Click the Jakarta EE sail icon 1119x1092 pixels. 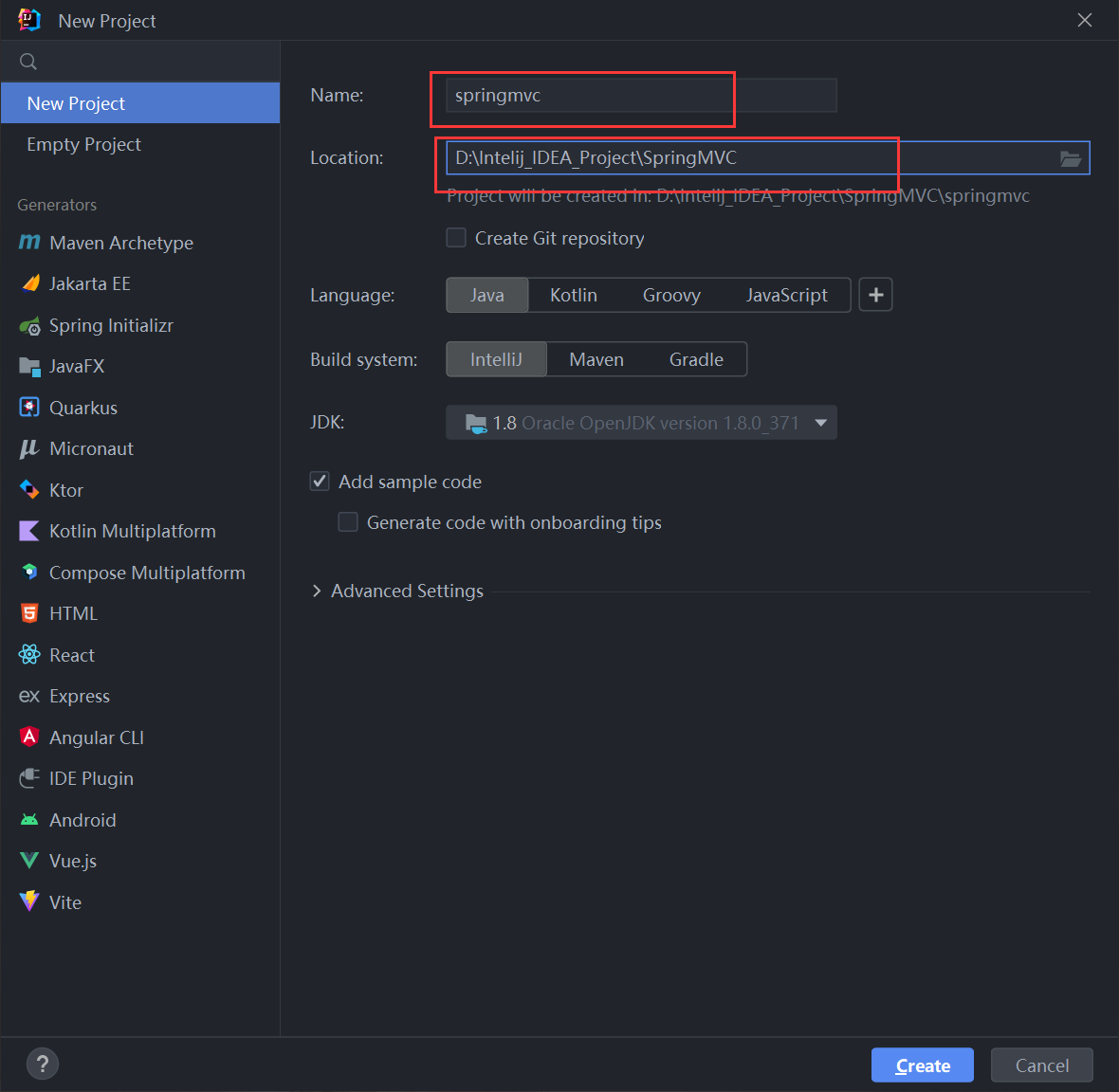coord(30,283)
